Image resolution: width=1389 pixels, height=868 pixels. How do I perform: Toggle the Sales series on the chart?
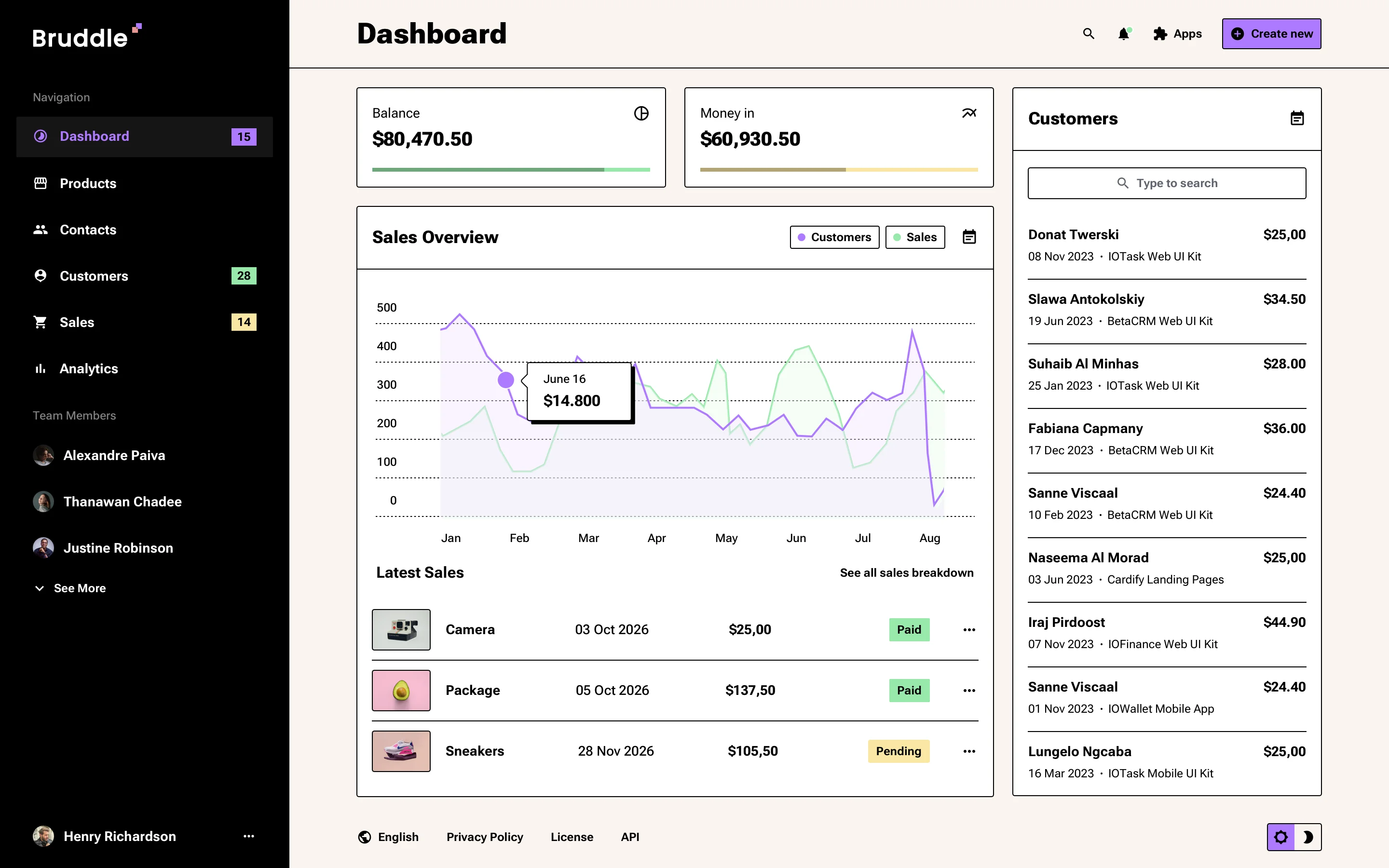[915, 237]
